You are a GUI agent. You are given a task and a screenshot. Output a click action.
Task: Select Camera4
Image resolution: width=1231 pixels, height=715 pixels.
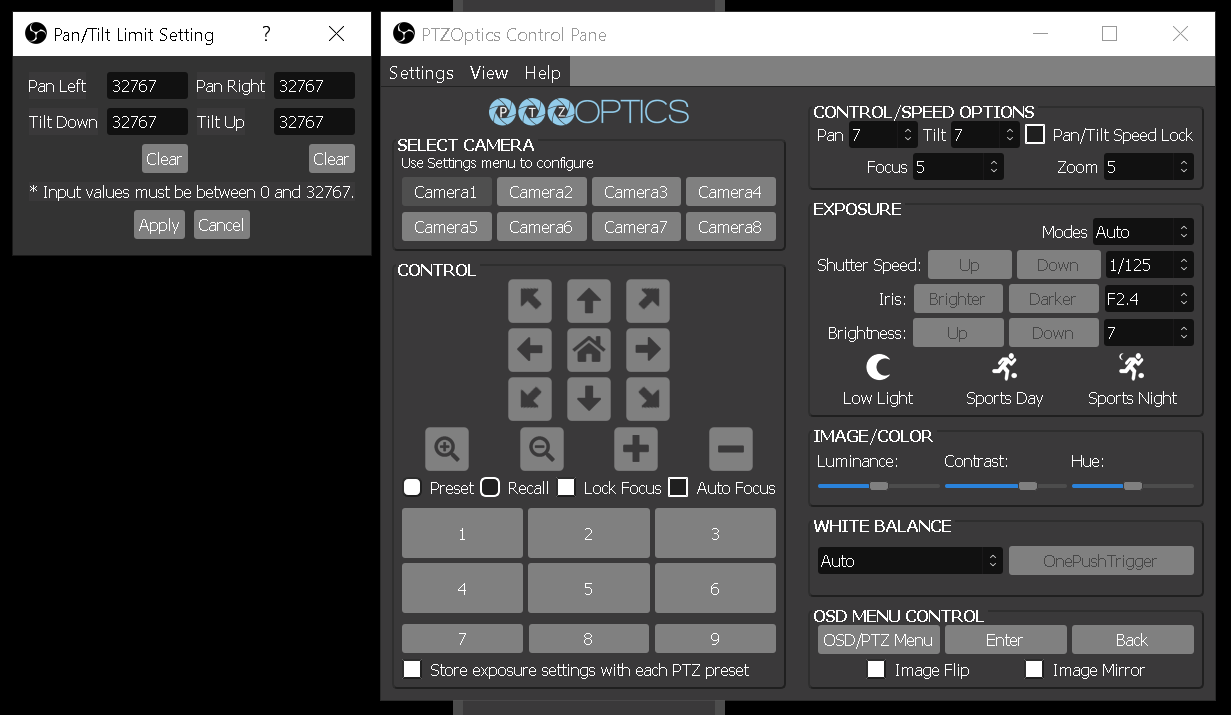pos(730,192)
